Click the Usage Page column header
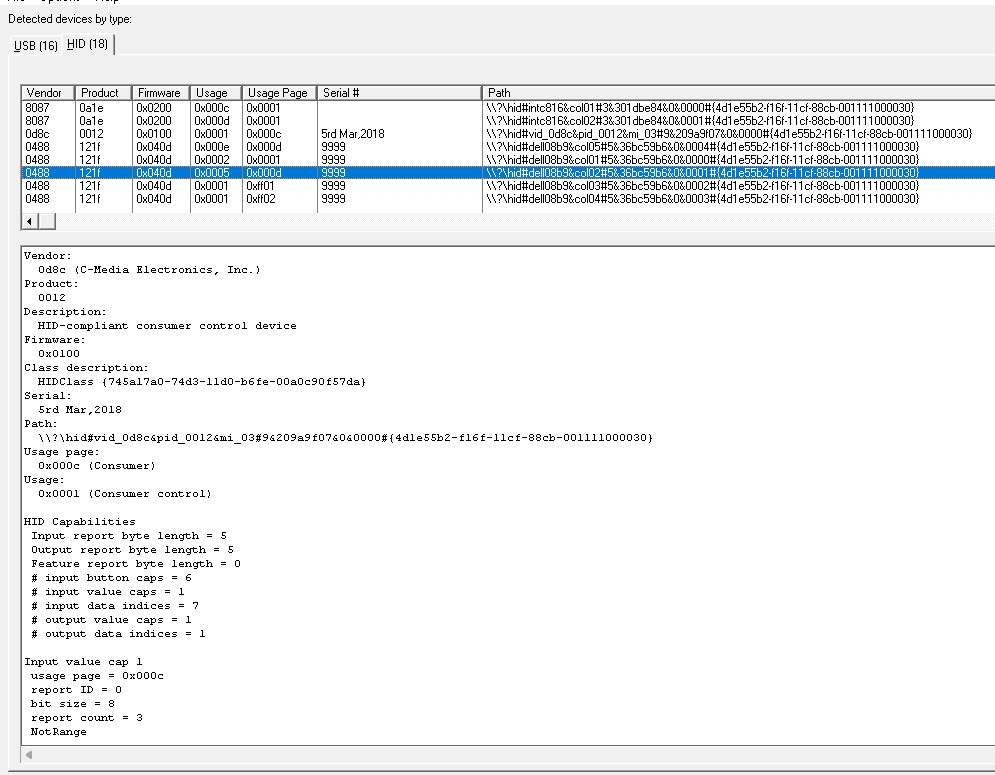The height and width of the screenshot is (775, 995). pos(277,93)
